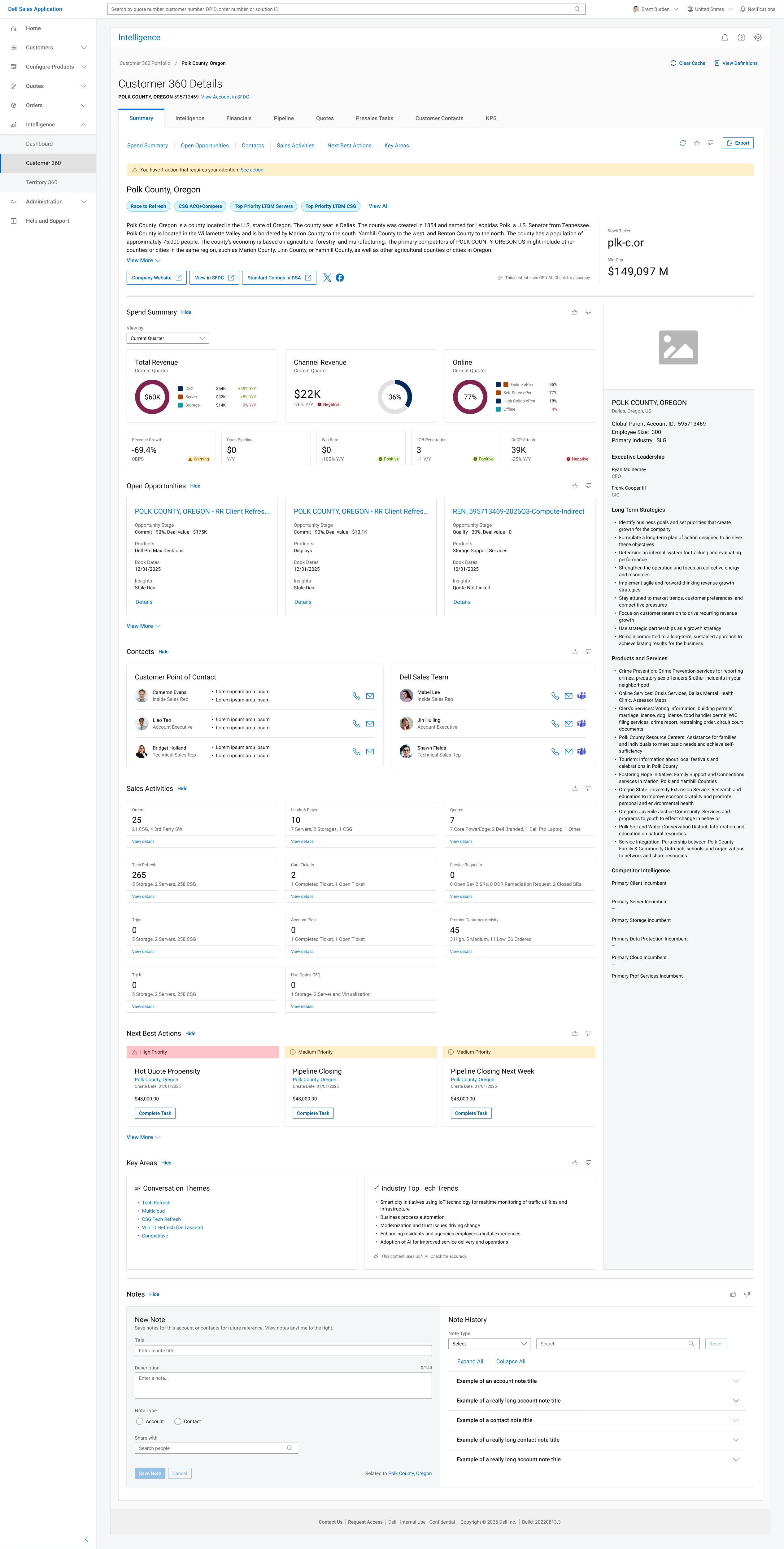Click the Online 77% donut chart
This screenshot has height=1549, width=784.
470,397
